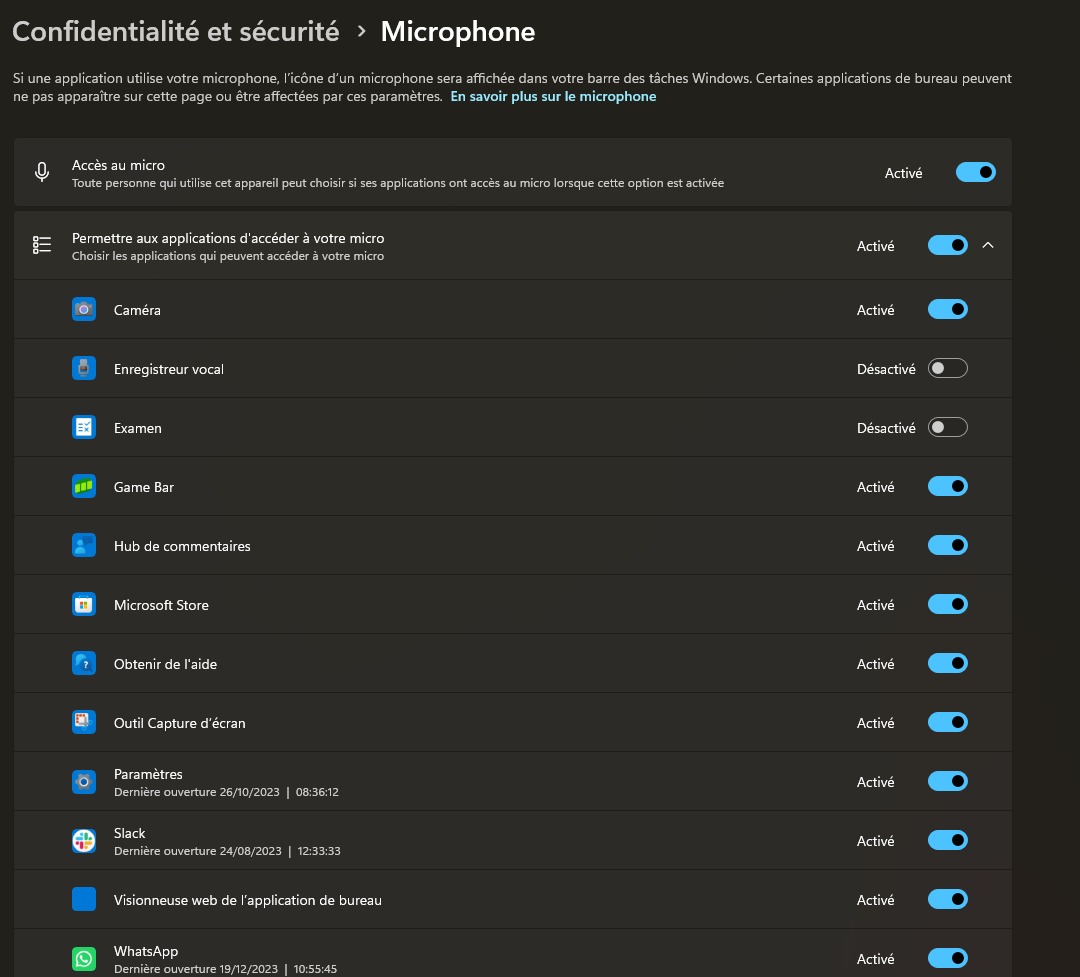Click the Hub de commentaires icon
The image size is (1080, 977).
(x=84, y=546)
